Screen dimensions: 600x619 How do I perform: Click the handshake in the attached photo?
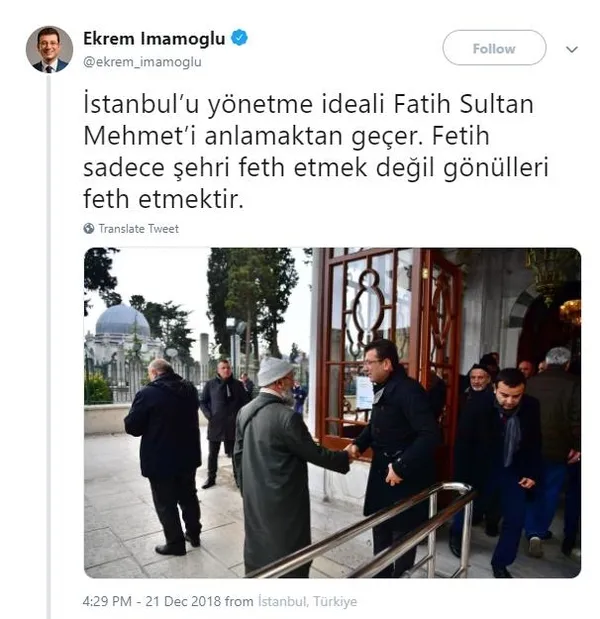352,451
